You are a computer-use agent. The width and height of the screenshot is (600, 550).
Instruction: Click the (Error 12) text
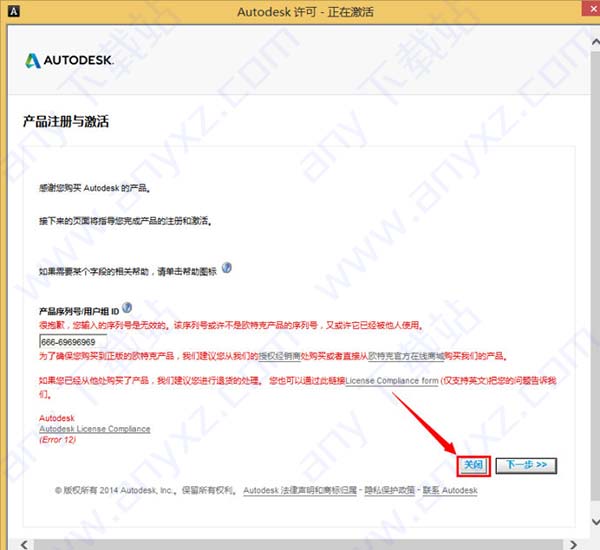57,440
